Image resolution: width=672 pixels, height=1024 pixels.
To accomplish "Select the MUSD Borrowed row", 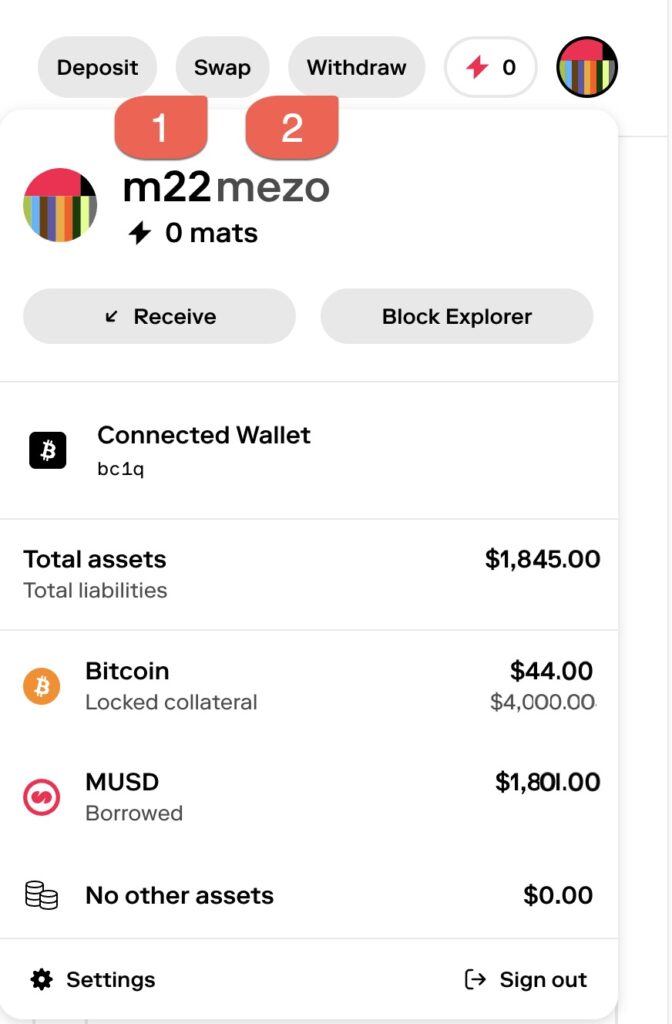I will point(308,797).
